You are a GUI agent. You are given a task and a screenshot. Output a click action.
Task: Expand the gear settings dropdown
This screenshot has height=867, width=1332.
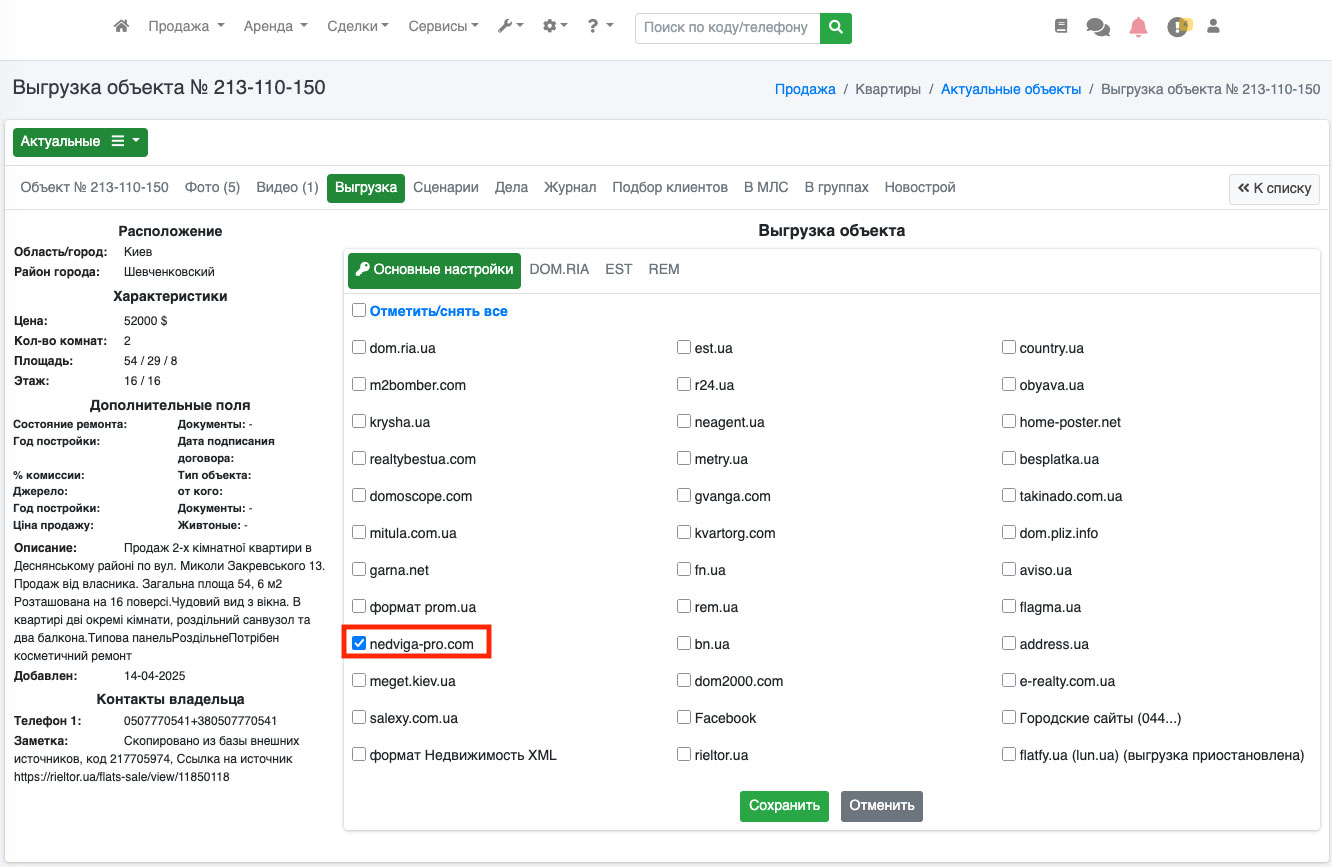[554, 27]
